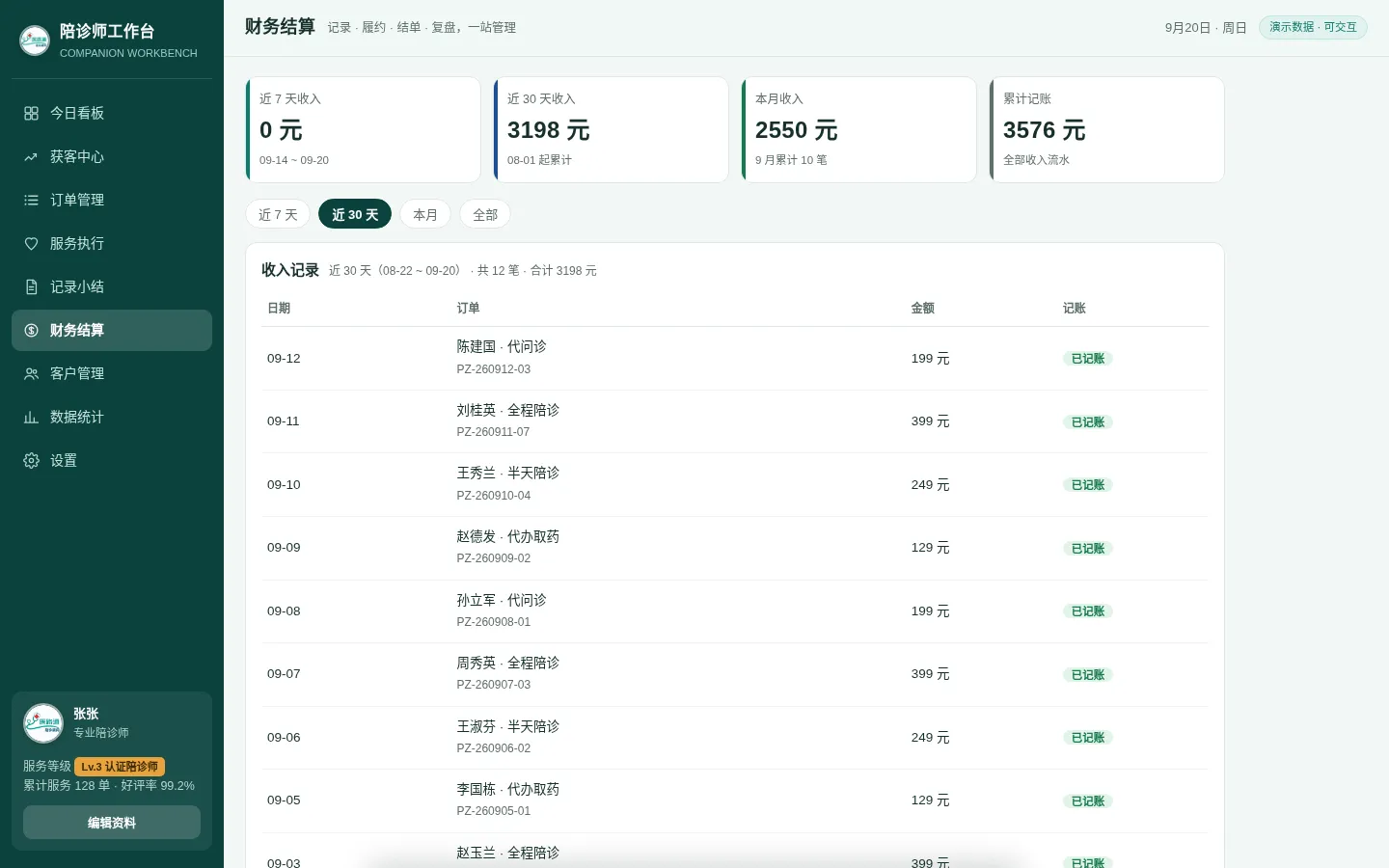Click the 已记账 tag for 周秀英

pyautogui.click(x=1088, y=675)
